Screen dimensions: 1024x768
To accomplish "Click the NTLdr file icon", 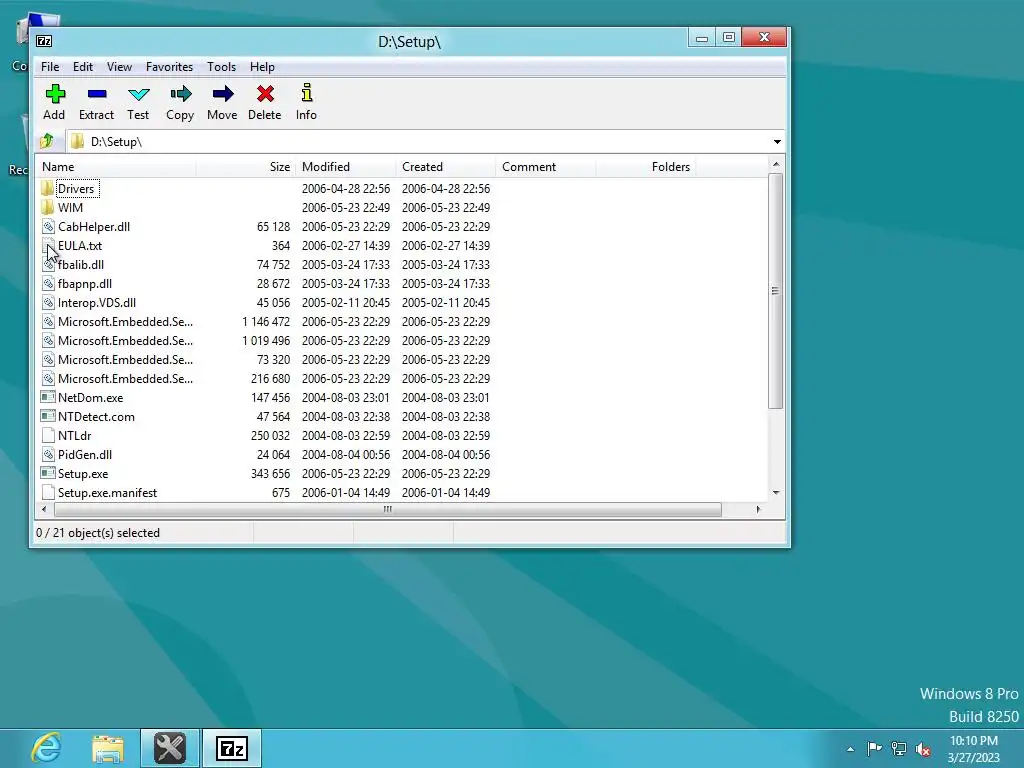I will tap(48, 435).
